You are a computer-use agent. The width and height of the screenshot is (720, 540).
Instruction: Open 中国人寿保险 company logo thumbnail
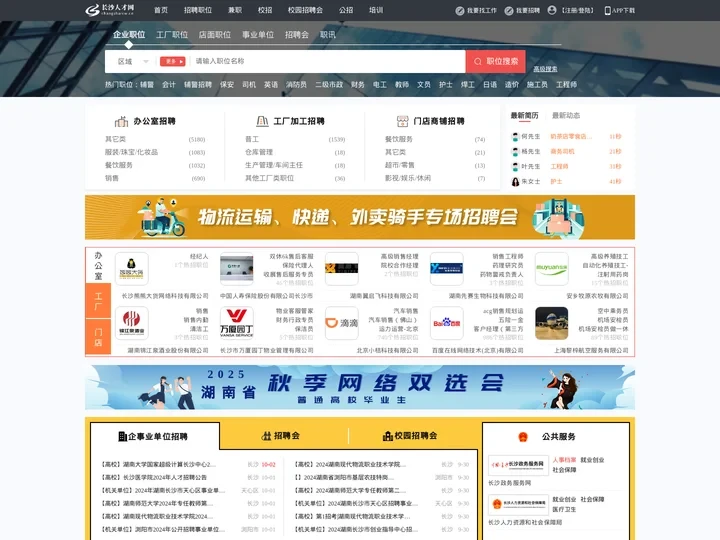pos(236,269)
